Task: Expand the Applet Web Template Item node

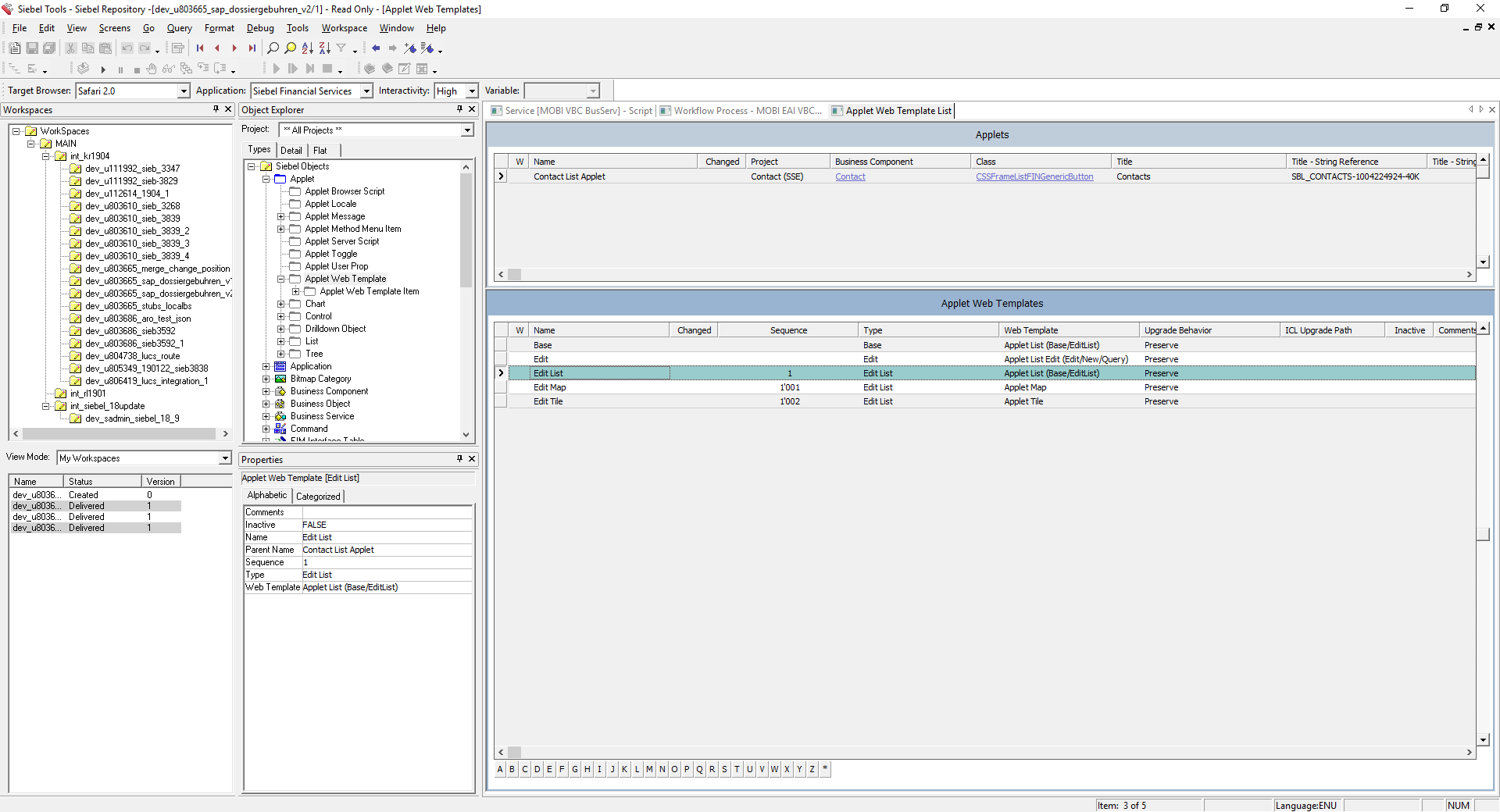Action: 295,291
